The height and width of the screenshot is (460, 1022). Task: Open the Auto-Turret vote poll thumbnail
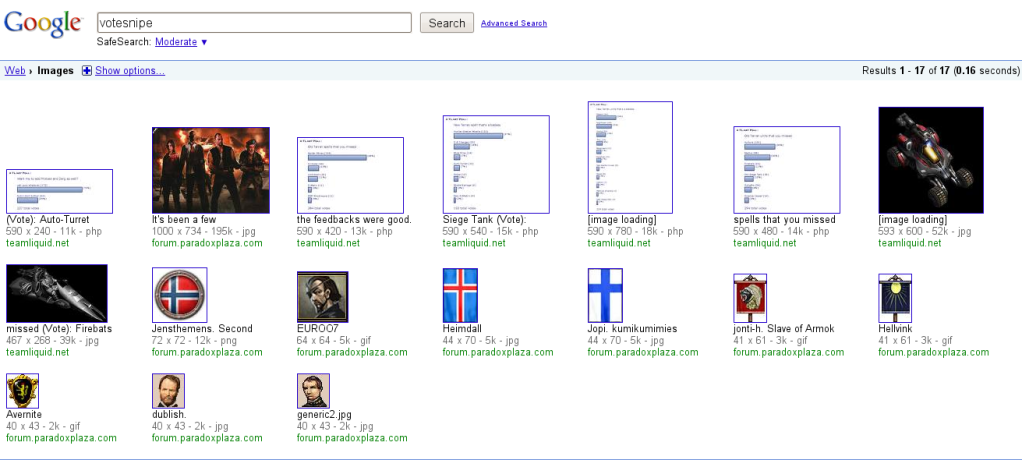click(59, 191)
